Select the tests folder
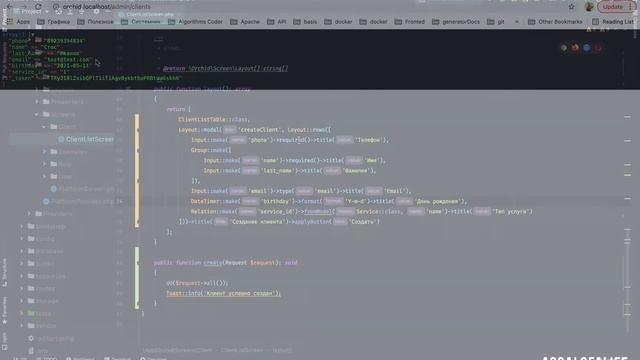 tap(39, 313)
